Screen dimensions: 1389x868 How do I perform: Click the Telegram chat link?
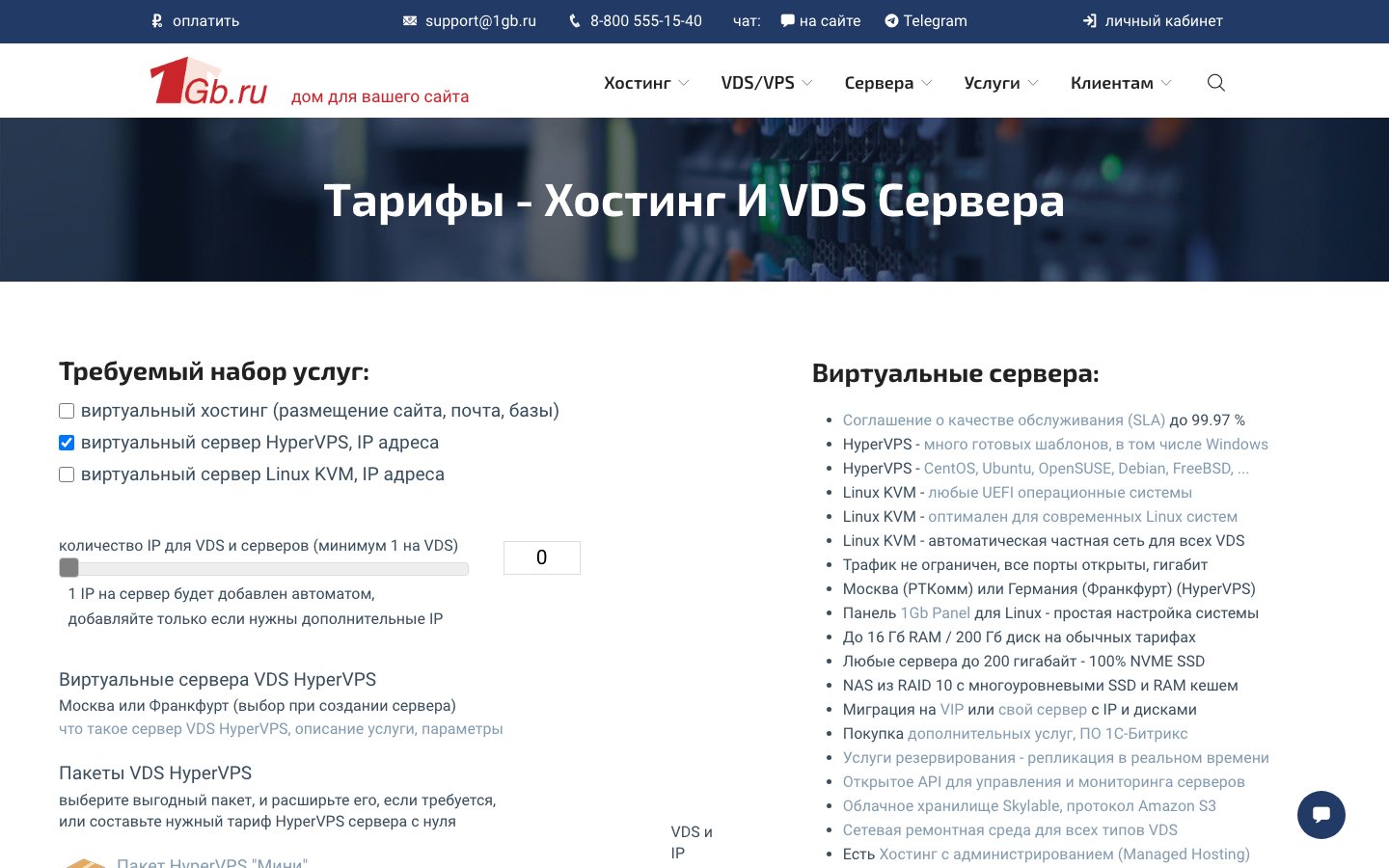(x=935, y=20)
